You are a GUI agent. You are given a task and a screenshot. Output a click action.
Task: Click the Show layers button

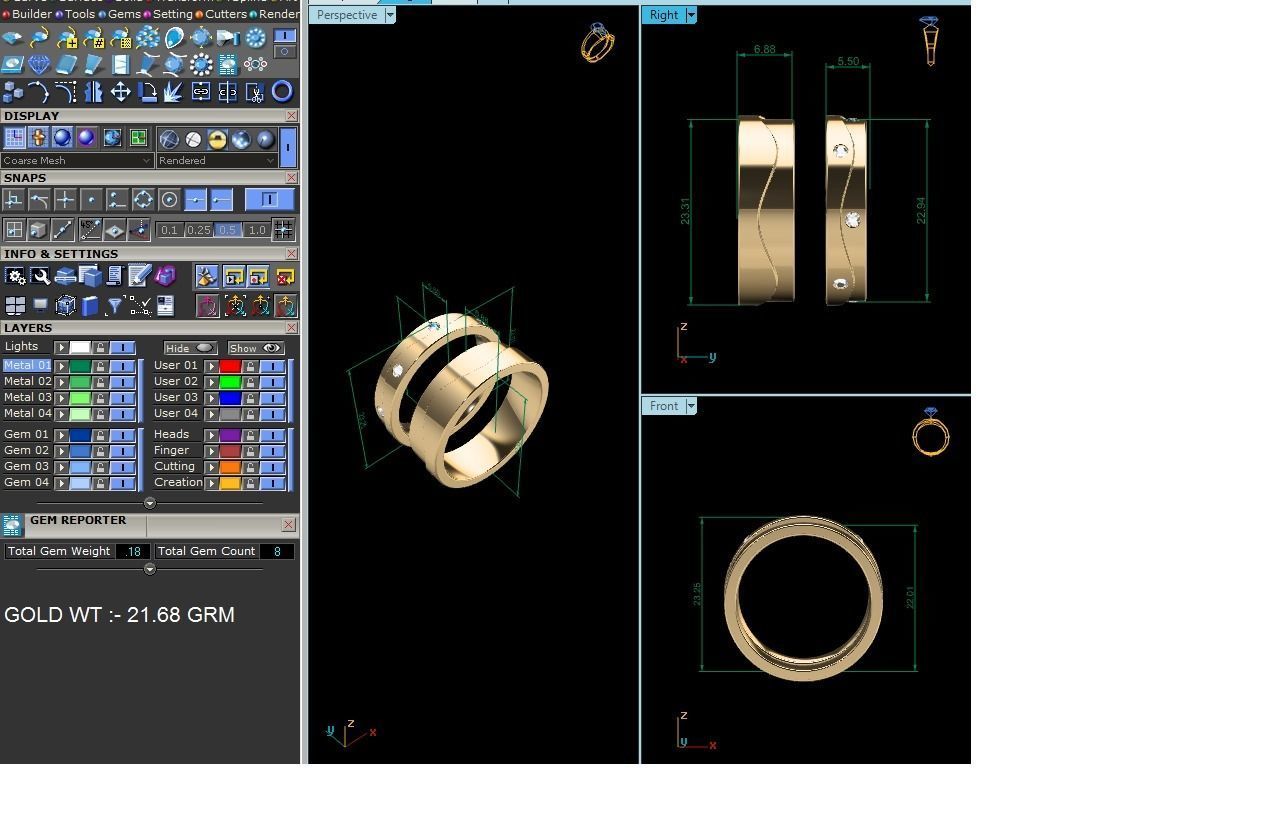click(256, 348)
